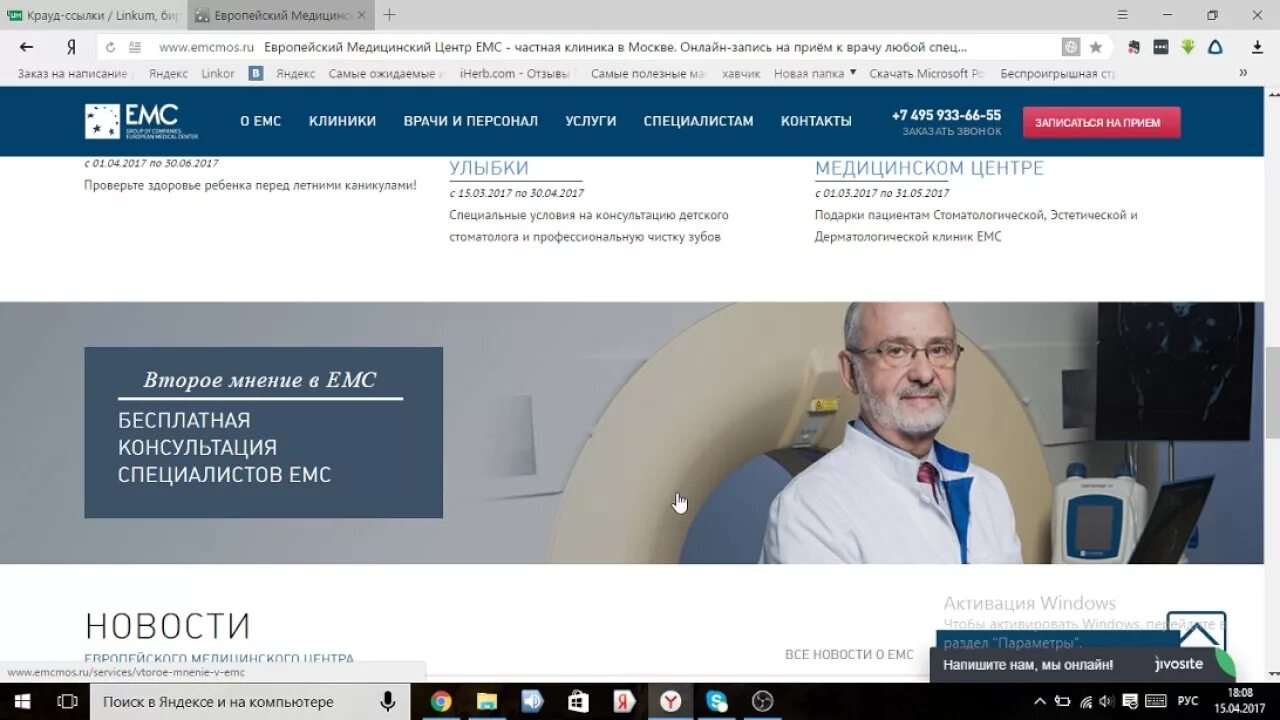Open the 'МЕДИЦИНСКОМ ЦЕНТРЕ' promotion heading
Viewport: 1280px width, 720px height.
click(929, 168)
